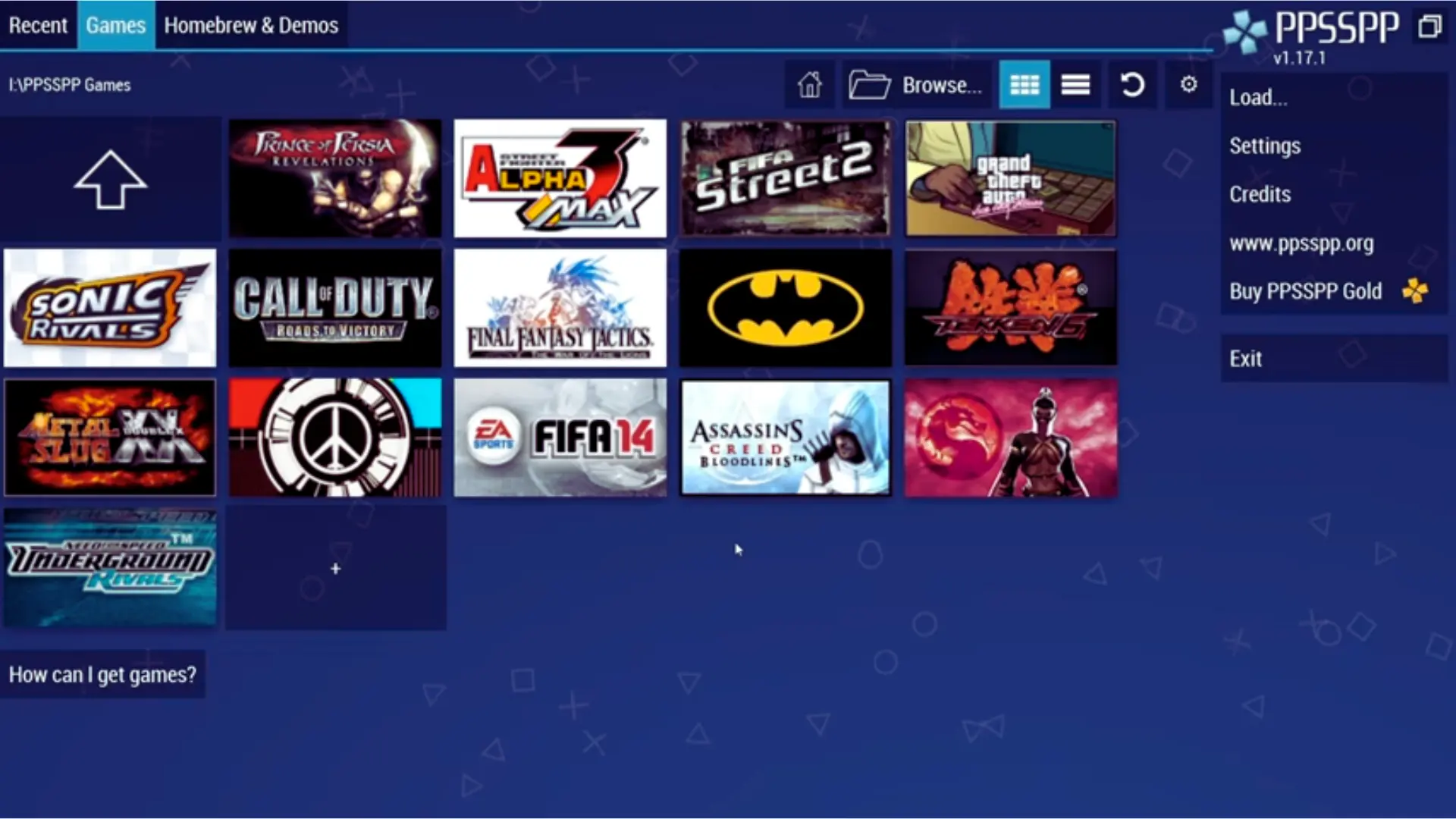Click the up arrow to go to parent folder
This screenshot has width=1456, height=819.
110,179
